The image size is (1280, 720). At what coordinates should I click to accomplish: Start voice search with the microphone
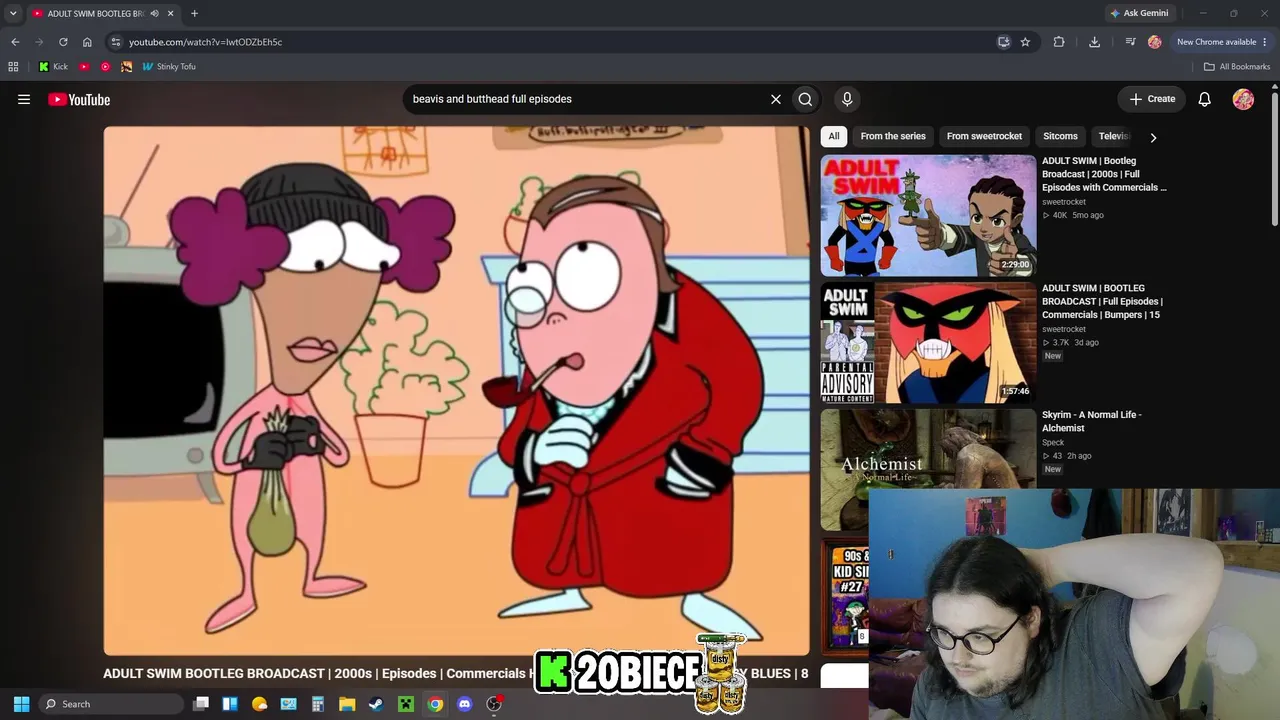pos(847,99)
